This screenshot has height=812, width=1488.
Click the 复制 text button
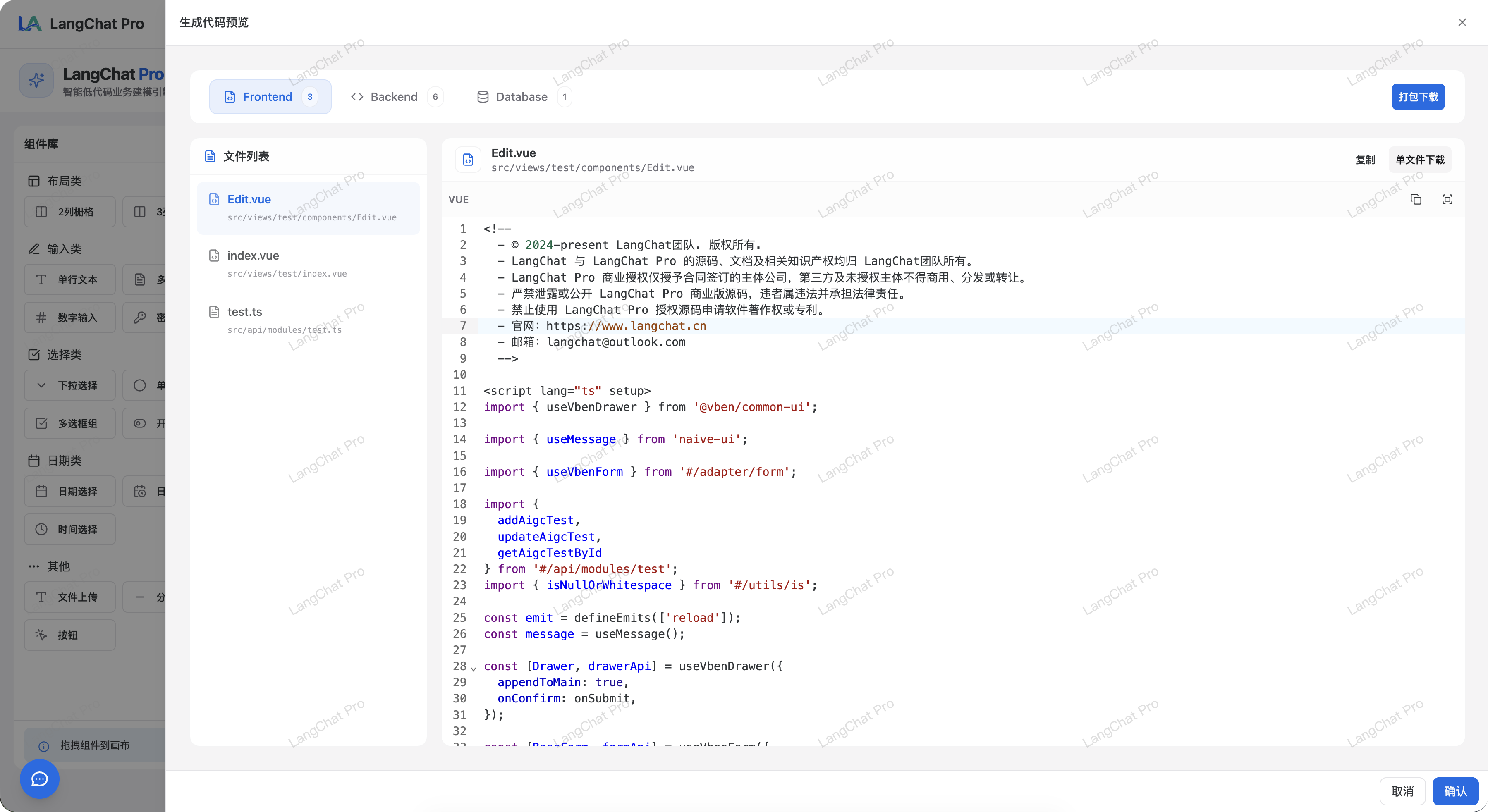coord(1365,160)
